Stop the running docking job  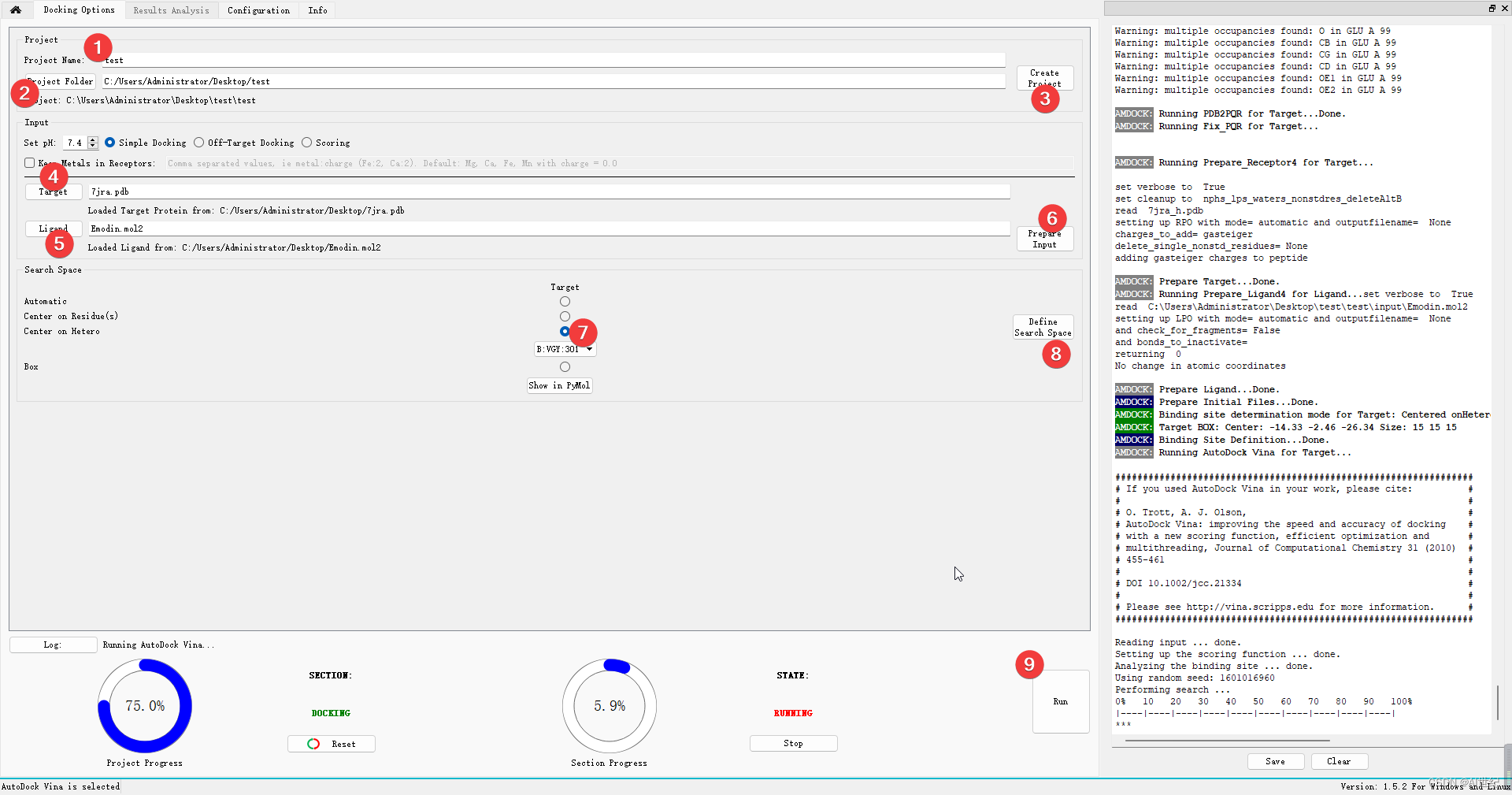[x=794, y=743]
